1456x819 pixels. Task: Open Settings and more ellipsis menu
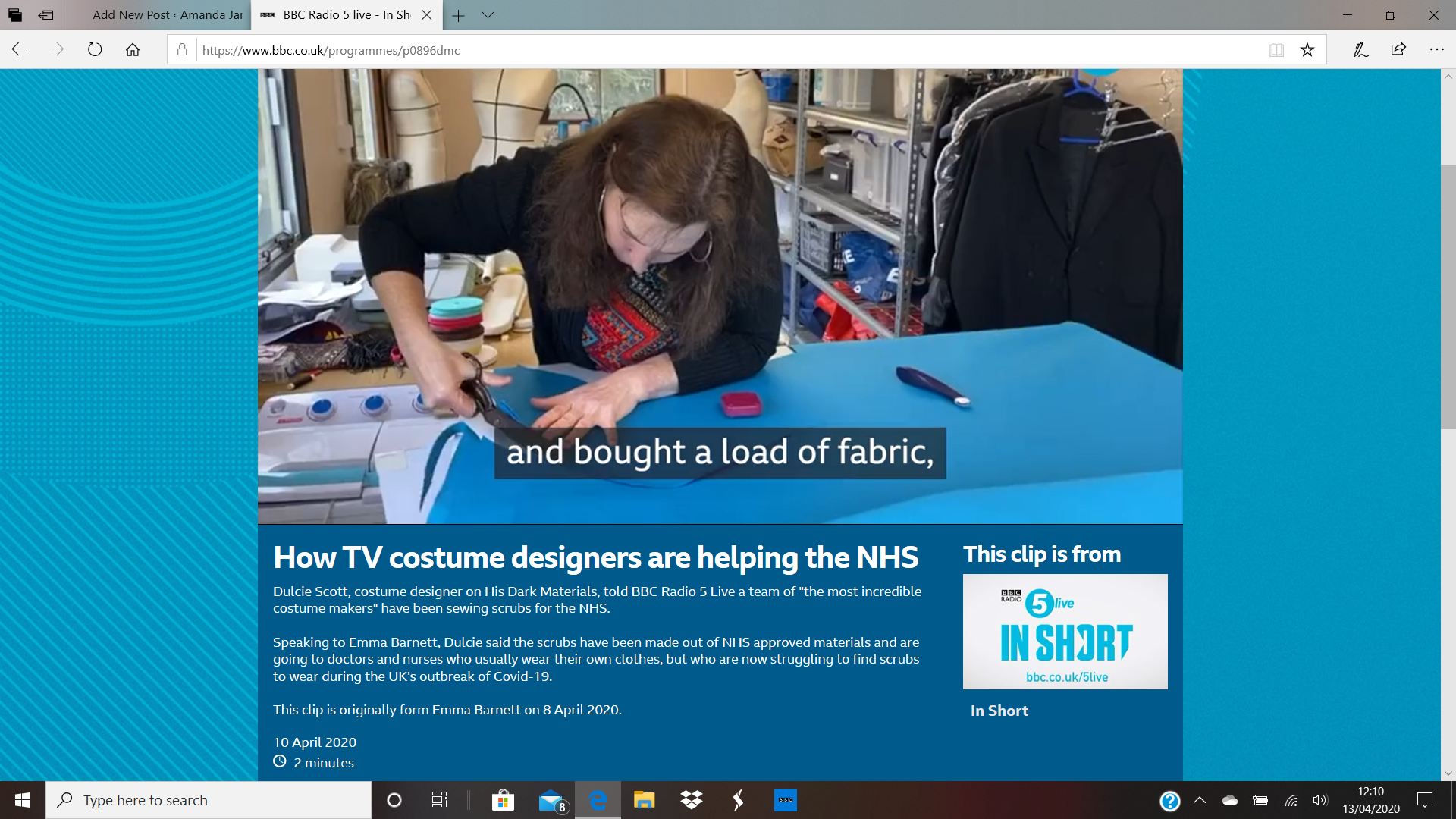(x=1436, y=50)
